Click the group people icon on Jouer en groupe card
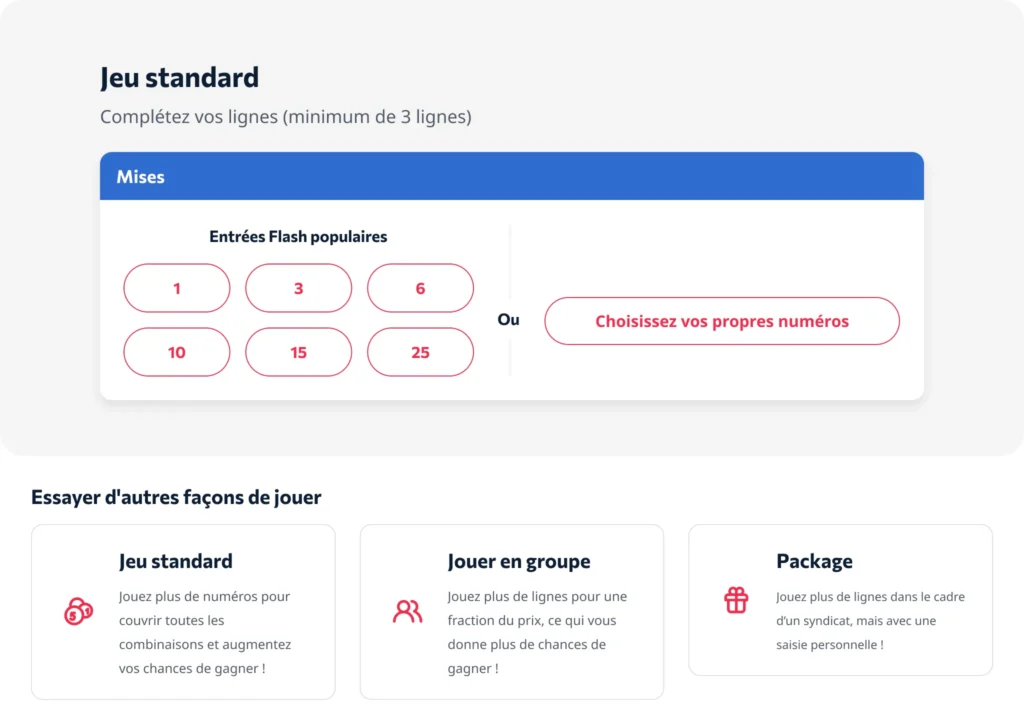The height and width of the screenshot is (728, 1024). click(407, 610)
